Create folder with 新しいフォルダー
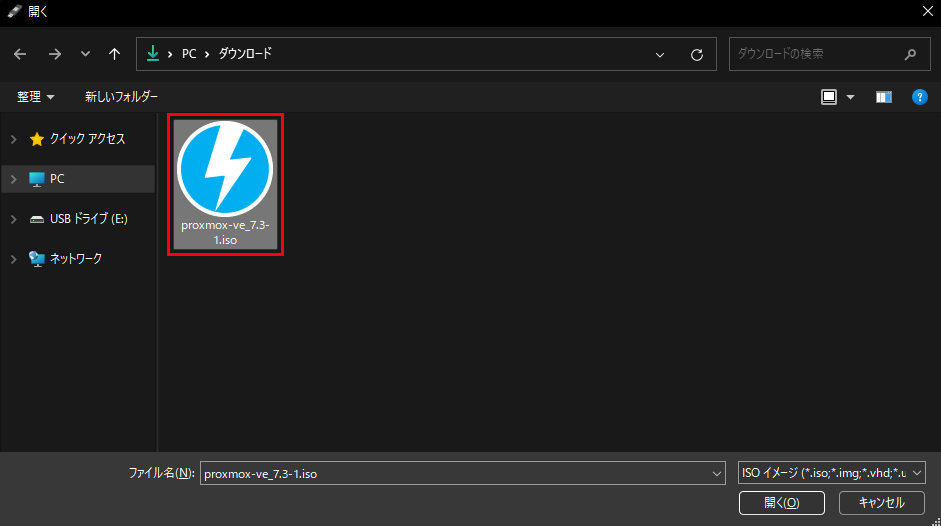Viewport: 941px width, 526px height. (x=121, y=97)
